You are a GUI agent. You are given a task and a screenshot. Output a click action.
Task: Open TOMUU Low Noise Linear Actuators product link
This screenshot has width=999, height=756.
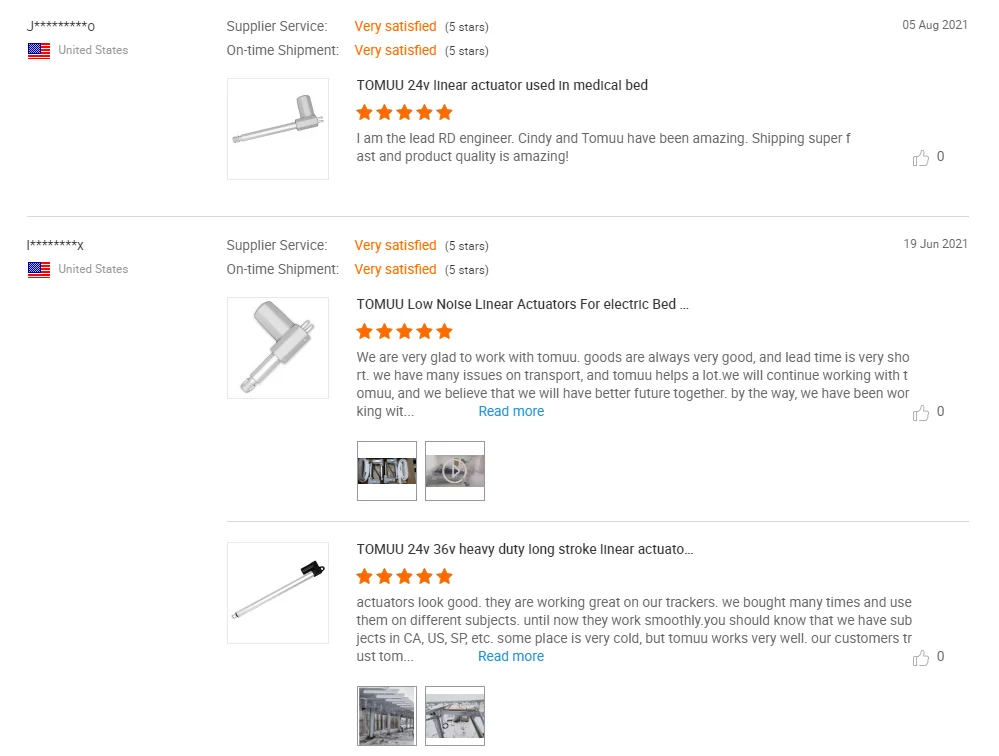pyautogui.click(x=522, y=304)
